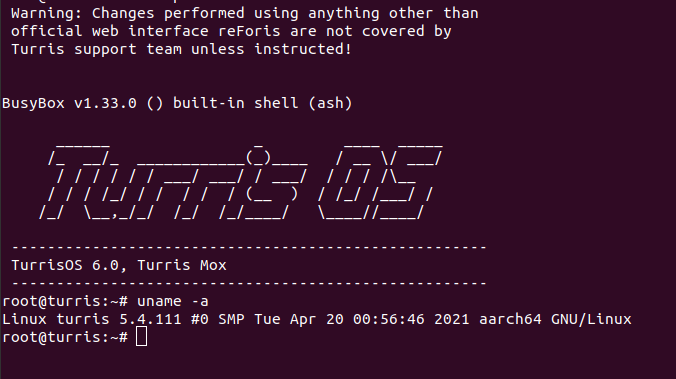Click the 'Warning:' word at the top

click(47, 13)
